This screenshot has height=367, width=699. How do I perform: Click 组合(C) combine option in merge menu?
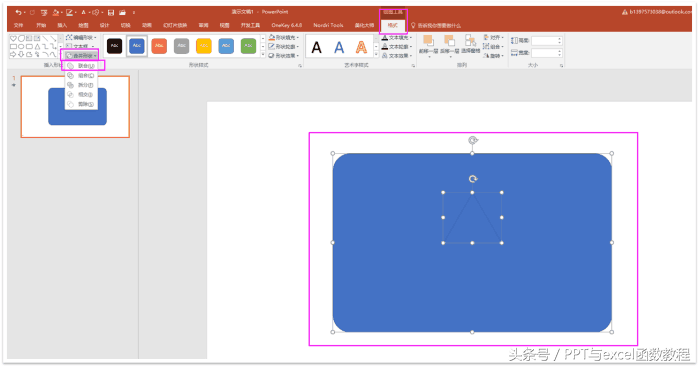pyautogui.click(x=81, y=76)
